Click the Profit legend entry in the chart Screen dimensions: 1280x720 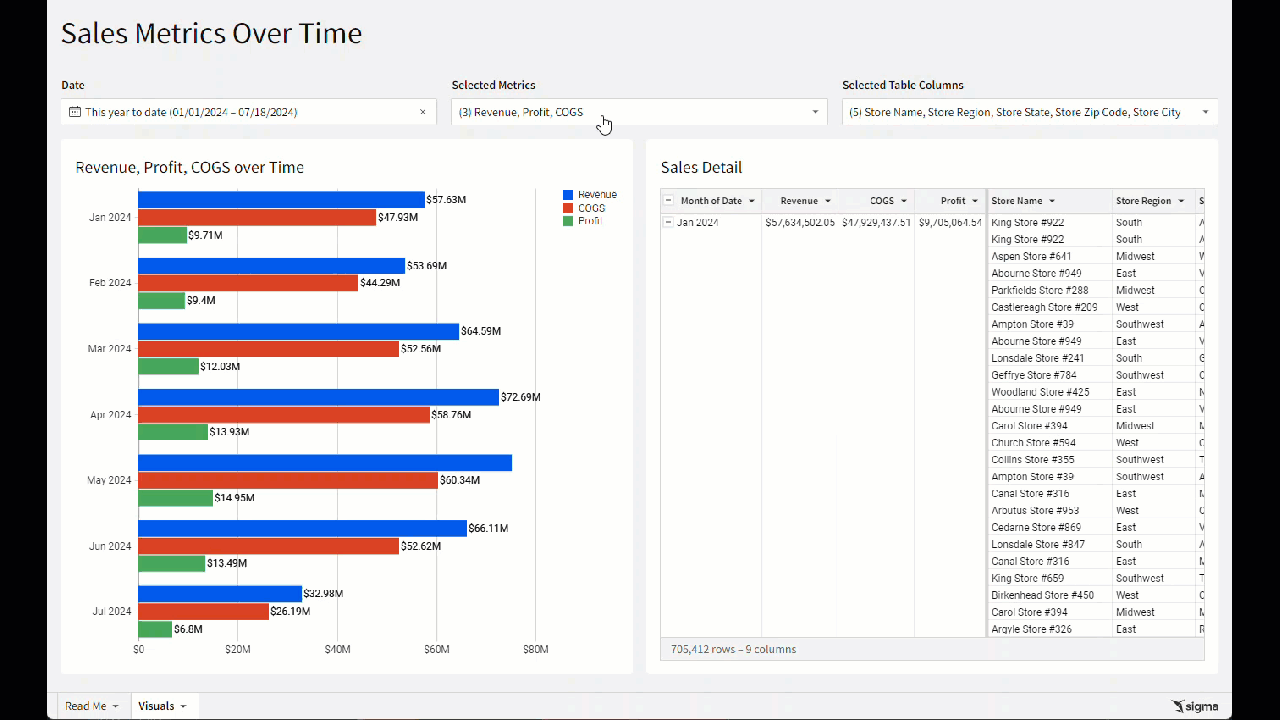[x=588, y=221]
